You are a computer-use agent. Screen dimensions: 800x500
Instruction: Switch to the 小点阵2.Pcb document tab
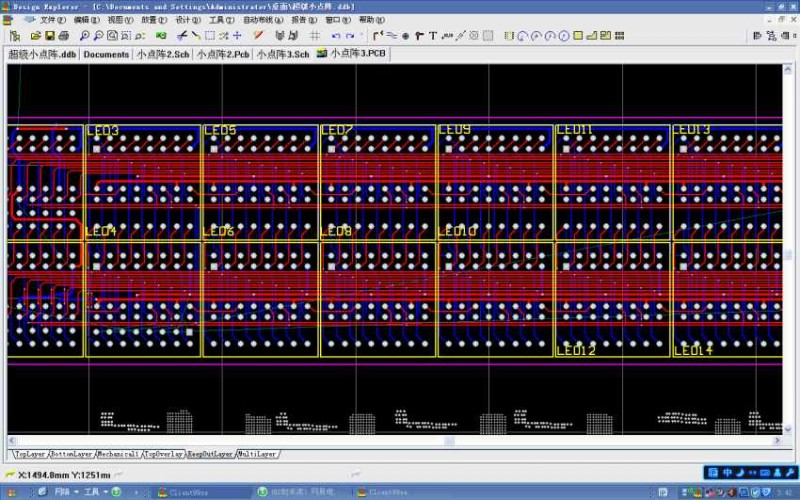[222, 54]
